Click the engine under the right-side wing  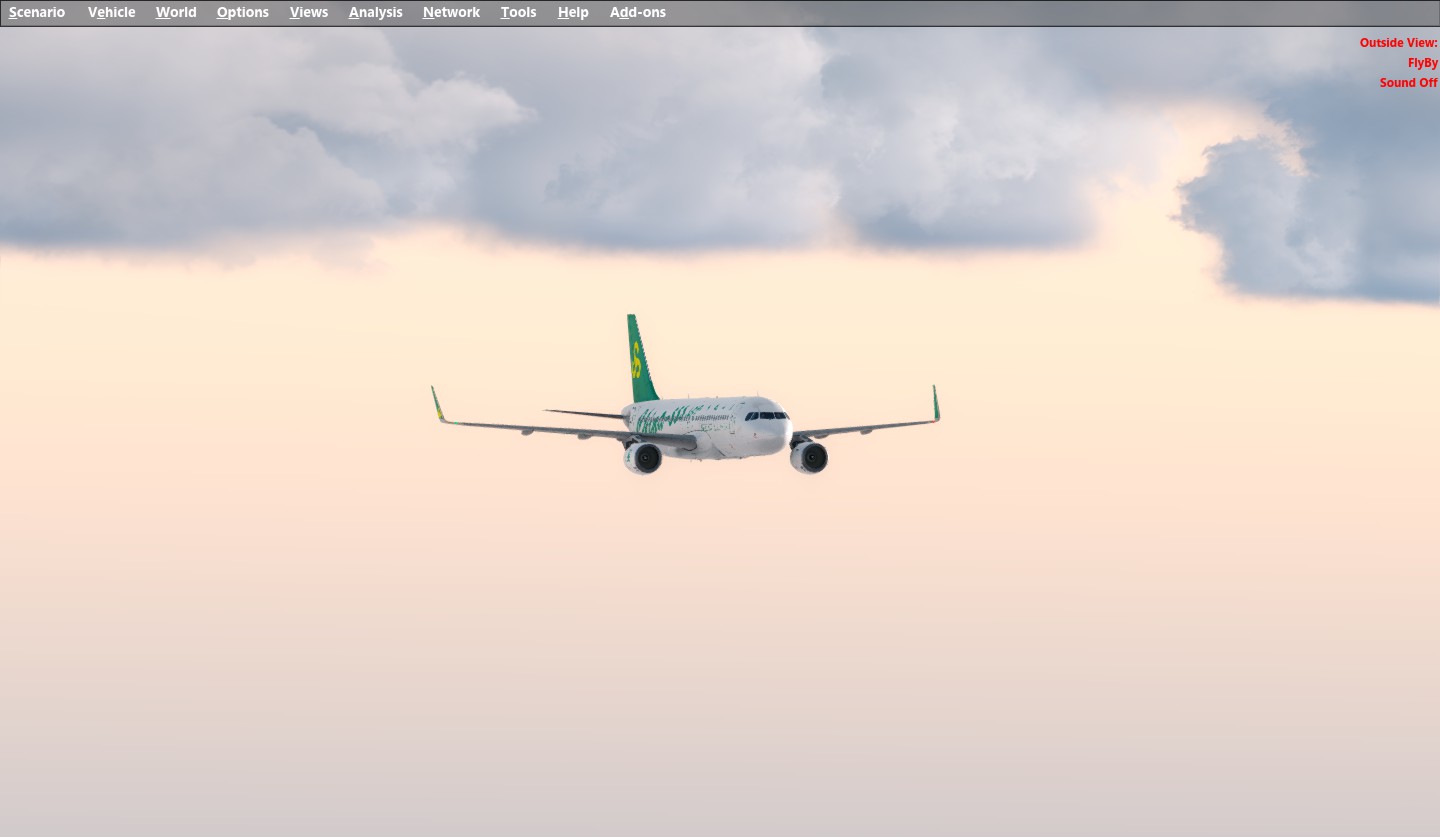pos(809,457)
